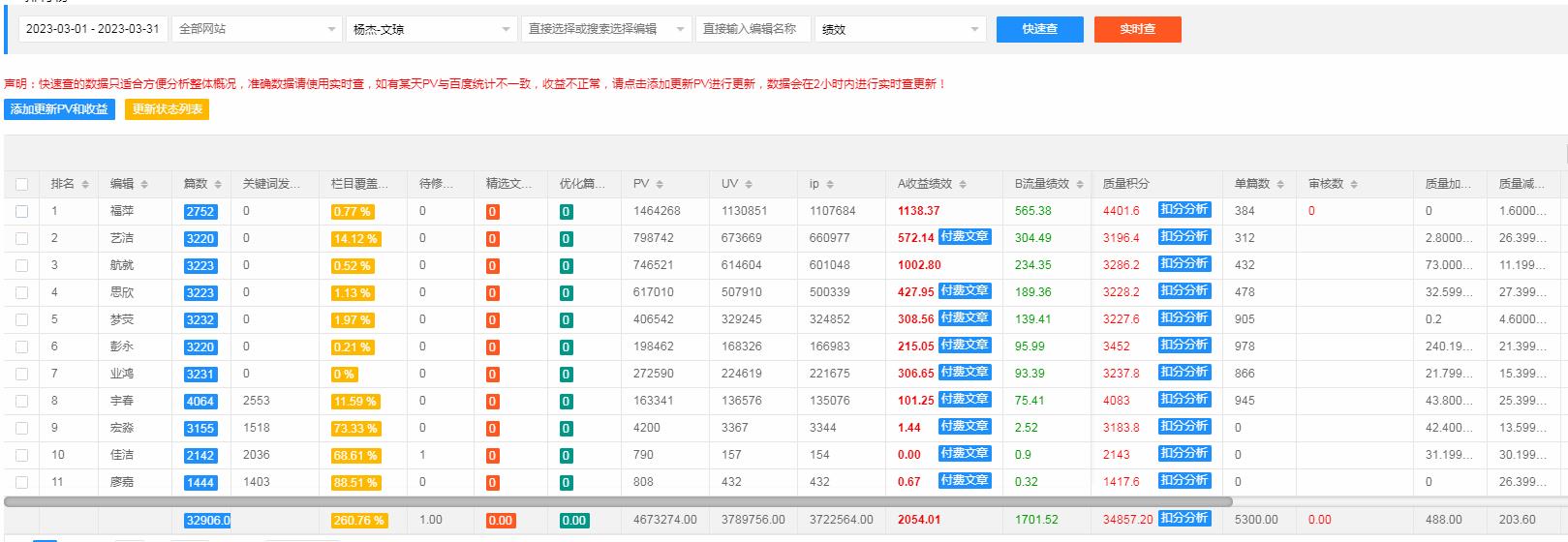The image size is (1568, 542).
Task: Click total 栏目覆盖 badge 260.76 %
Action: 358,520
